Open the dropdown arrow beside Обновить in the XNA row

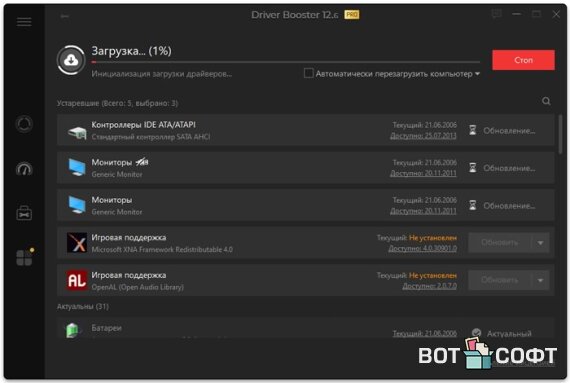pyautogui.click(x=540, y=243)
